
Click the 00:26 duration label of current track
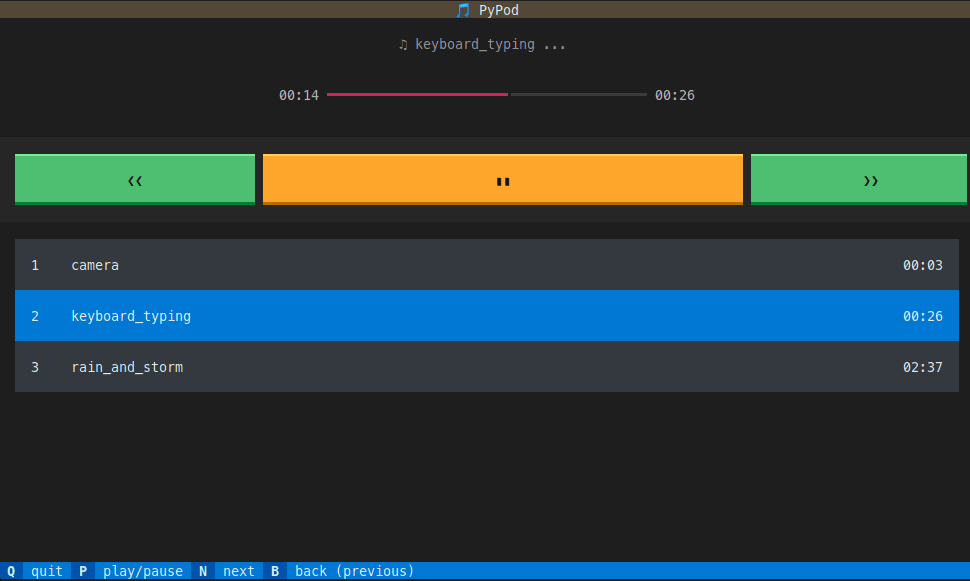pos(674,95)
